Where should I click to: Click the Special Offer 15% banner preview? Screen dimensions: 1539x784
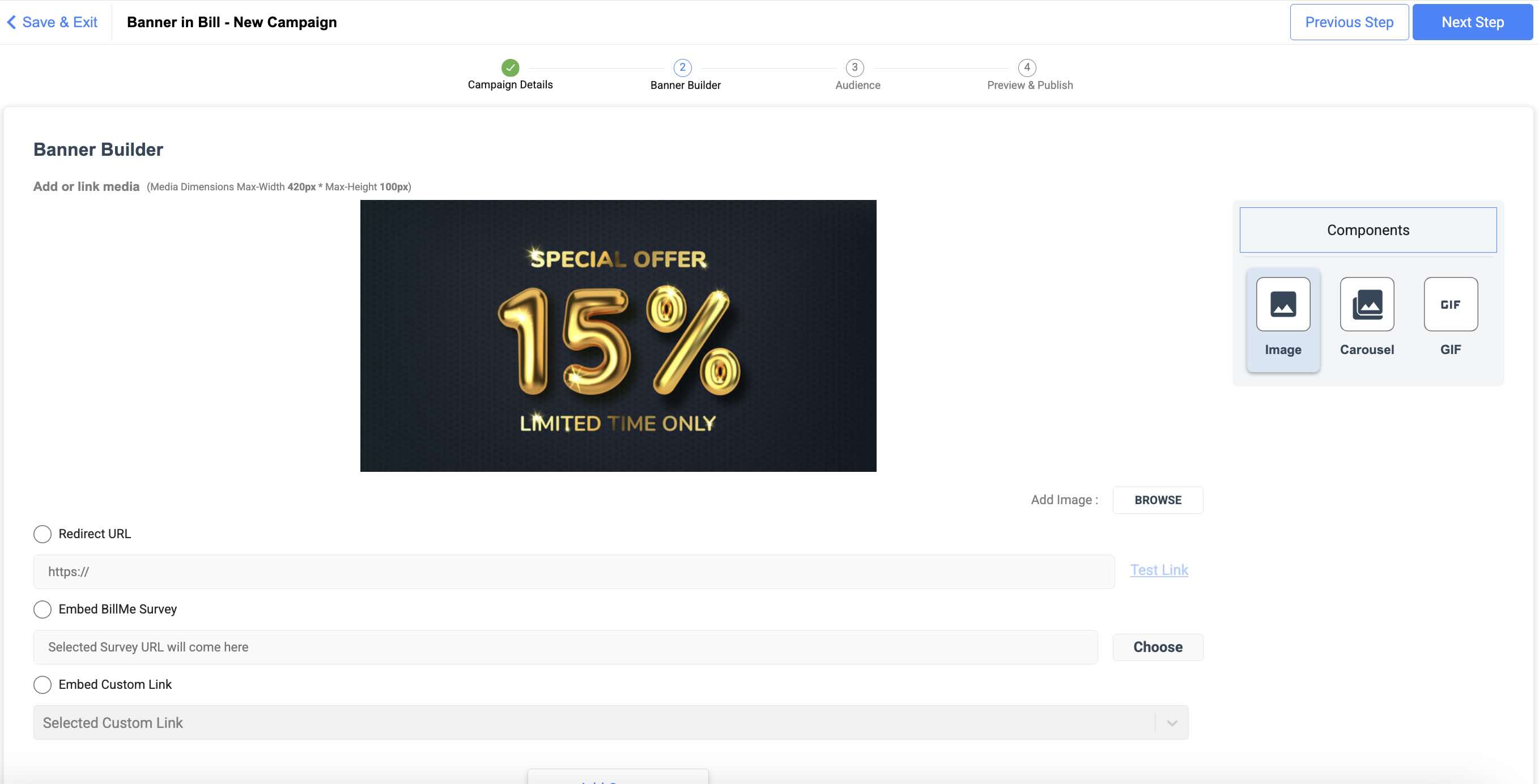(x=618, y=335)
